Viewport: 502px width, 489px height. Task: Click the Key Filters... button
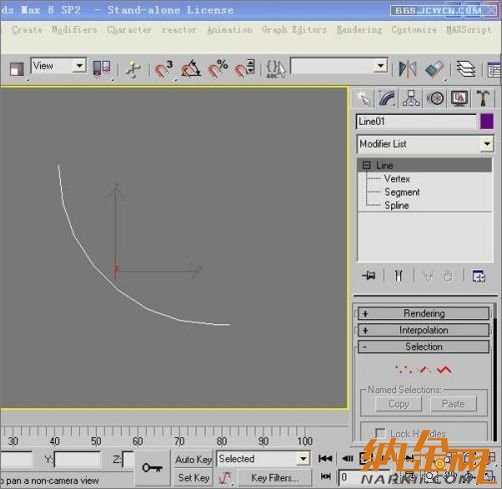275,478
